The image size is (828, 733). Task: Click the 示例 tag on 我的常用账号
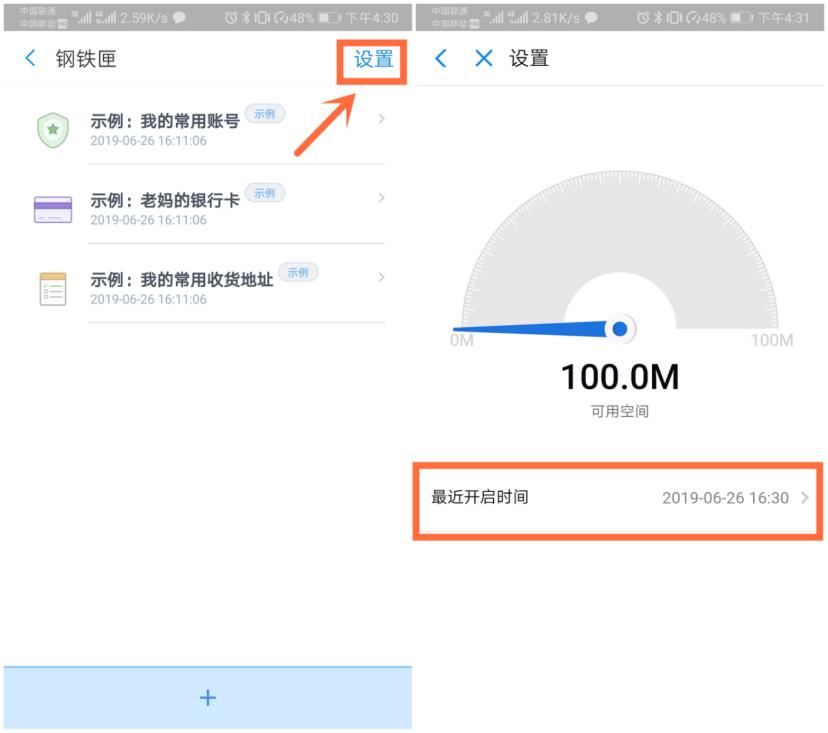point(264,113)
